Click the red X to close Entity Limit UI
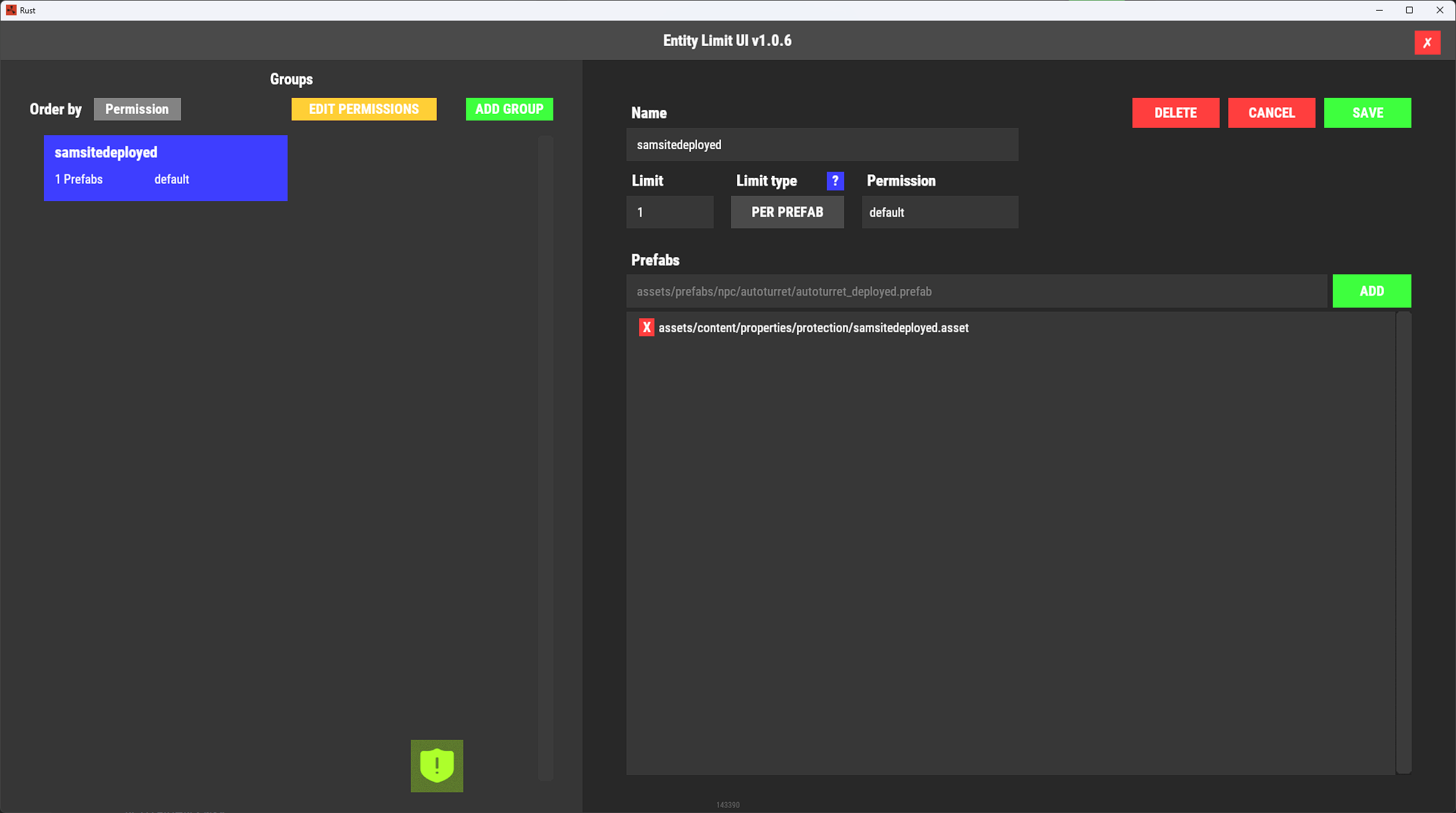The image size is (1456, 813). [x=1427, y=43]
